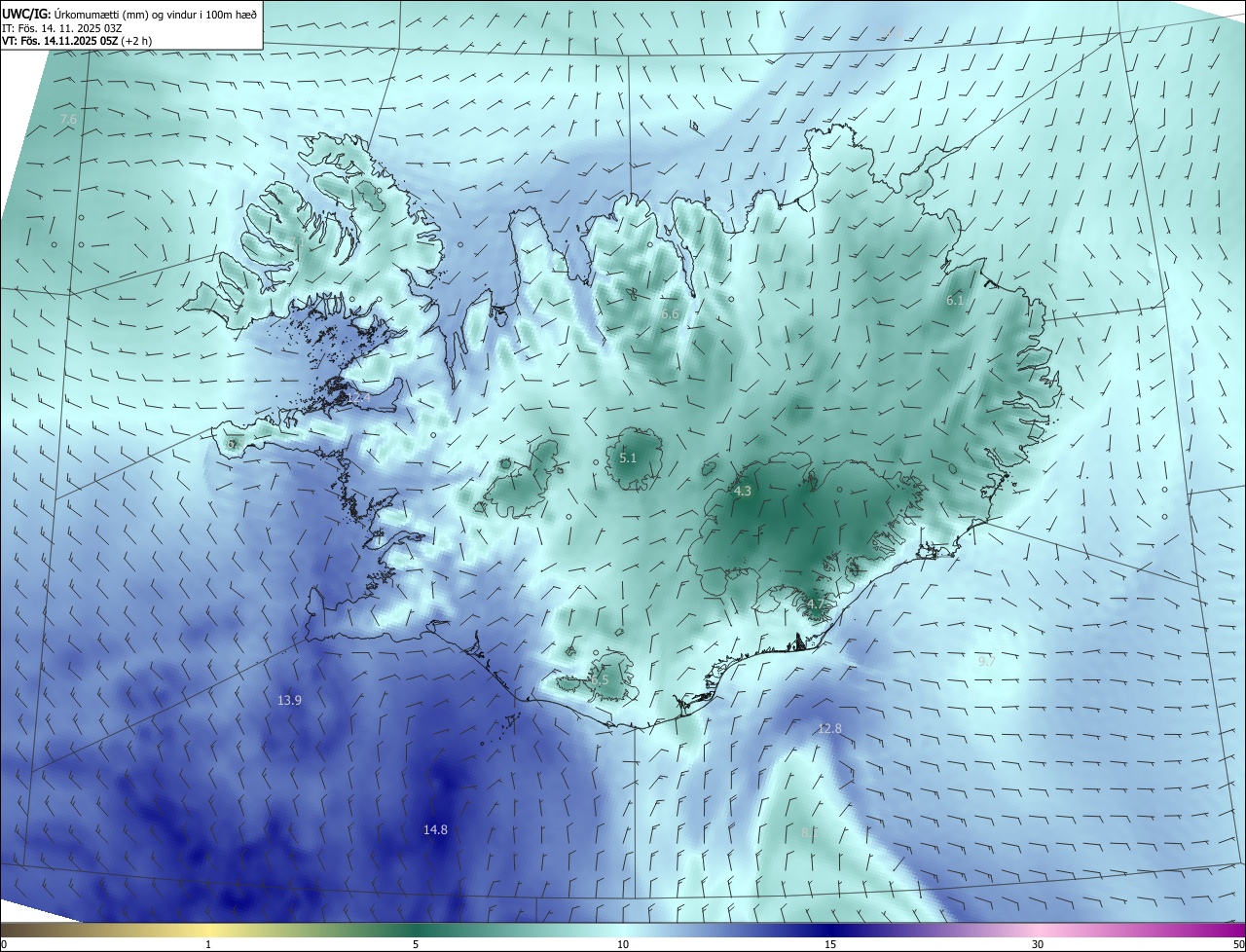Click the color scale tick labeled 50

1238,944
